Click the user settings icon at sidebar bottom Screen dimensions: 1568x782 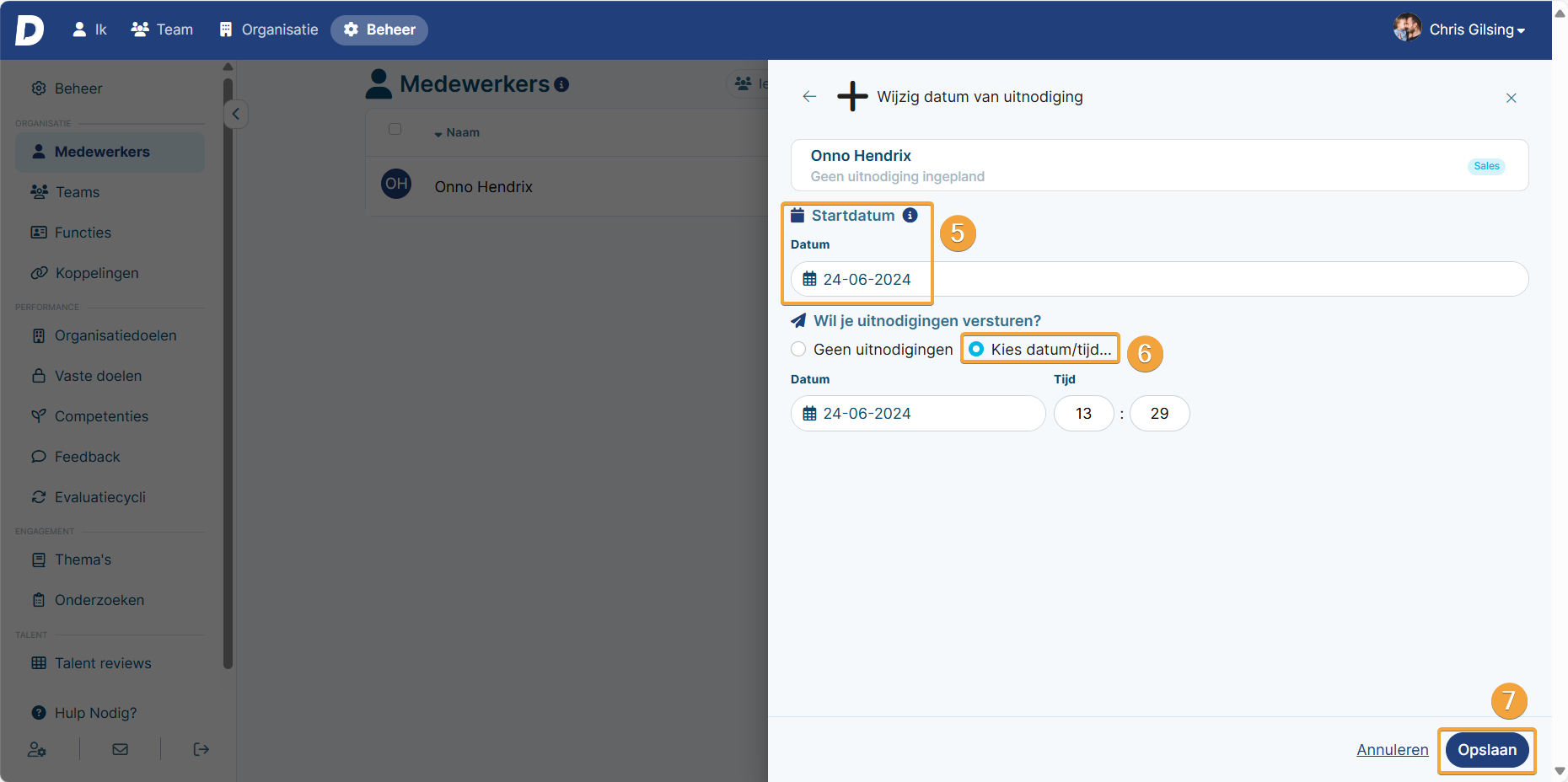[x=37, y=749]
